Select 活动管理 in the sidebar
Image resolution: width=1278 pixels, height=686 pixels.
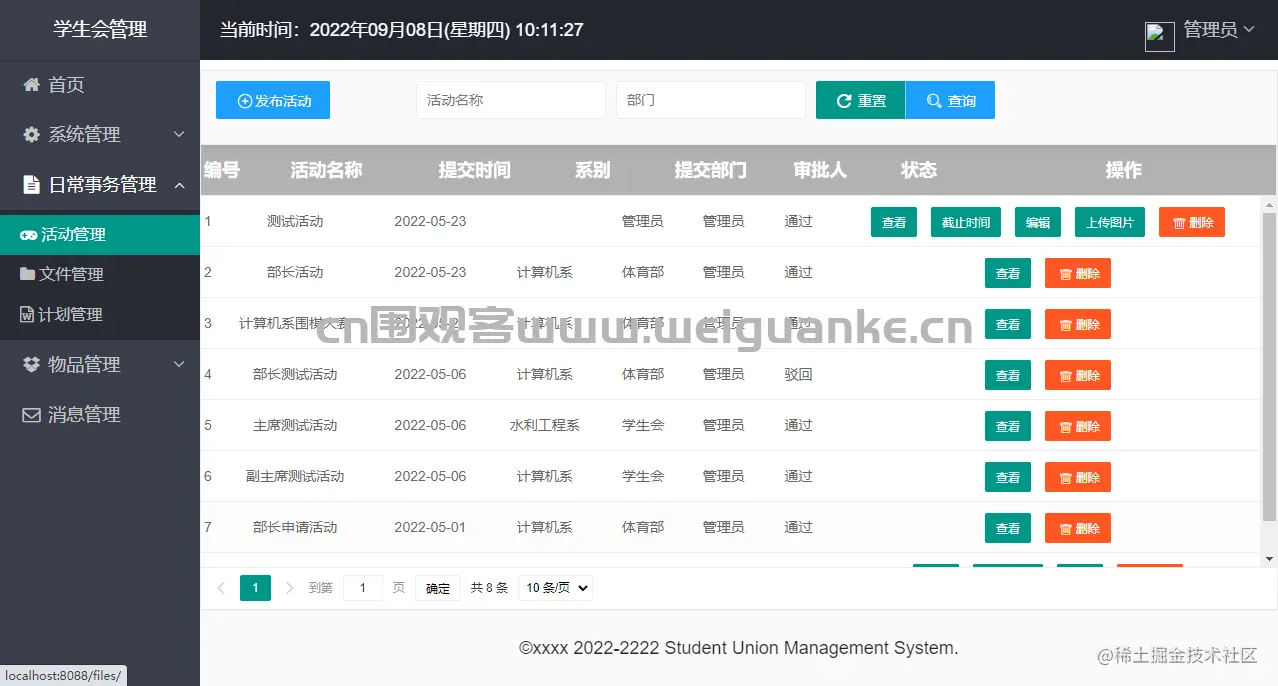(x=100, y=235)
